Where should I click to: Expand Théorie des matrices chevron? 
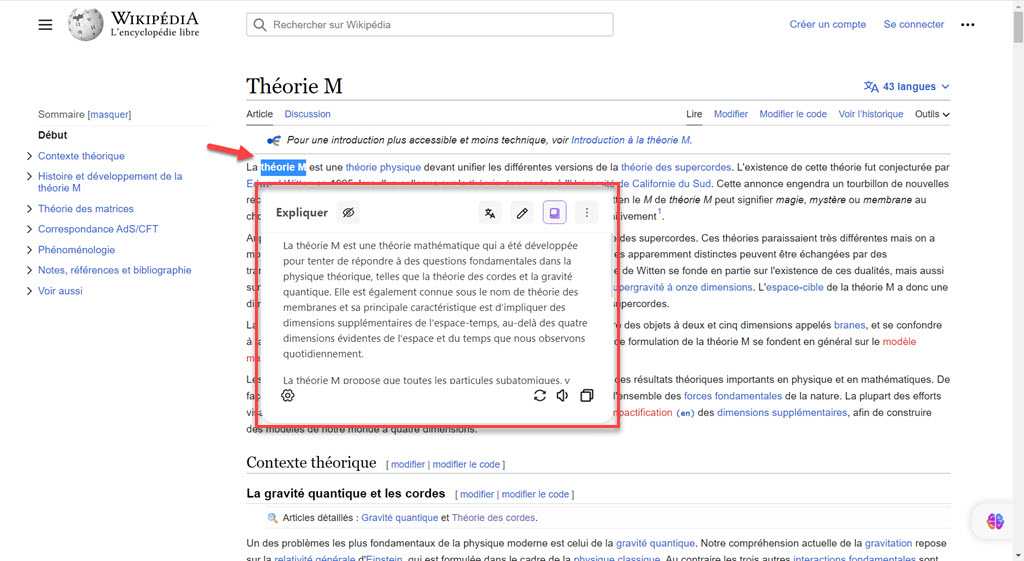tap(29, 209)
